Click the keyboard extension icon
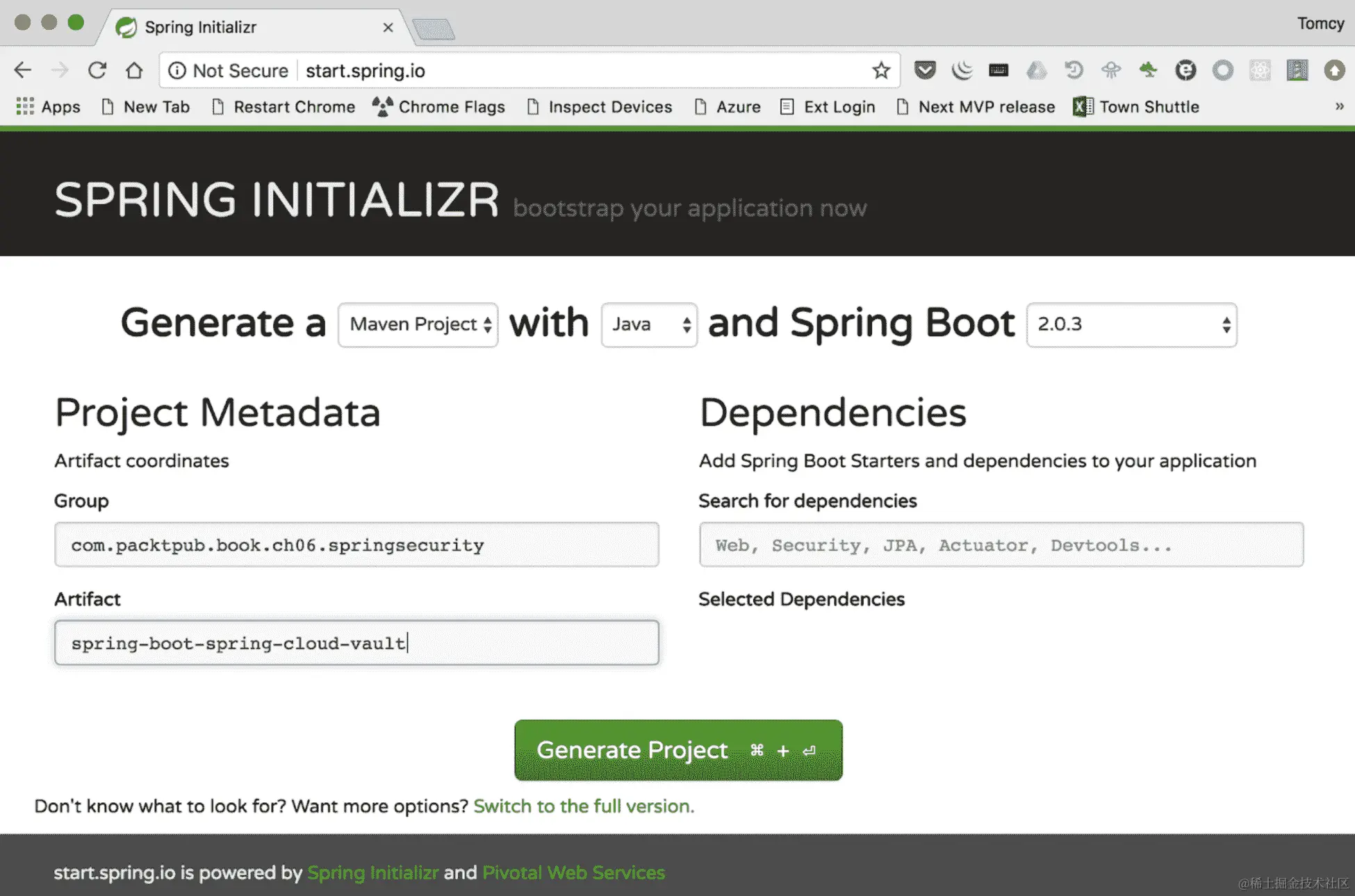 coord(999,70)
